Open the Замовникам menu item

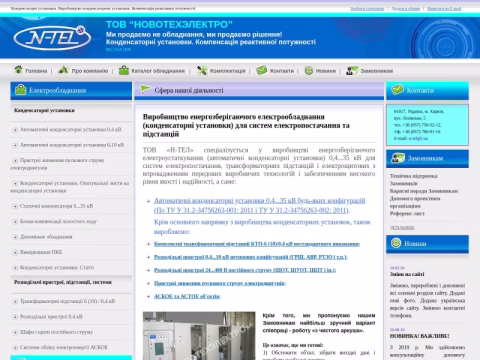coord(377,71)
